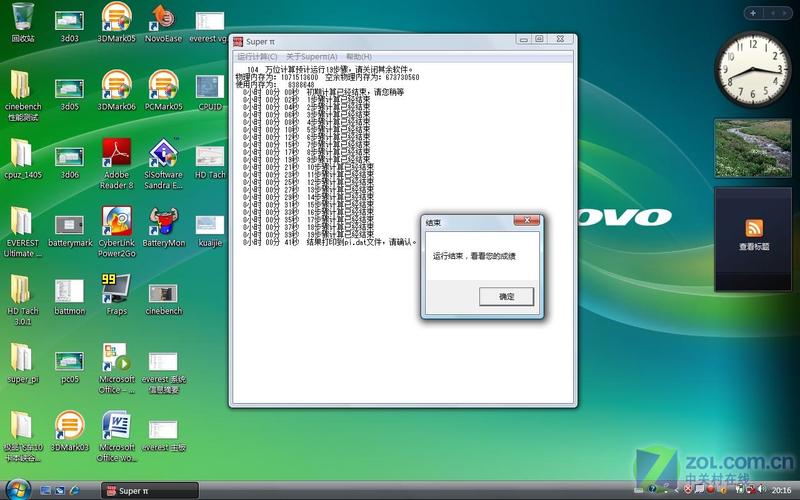Image resolution: width=800 pixels, height=500 pixels.
Task: Open the pc05 image file
Action: pyautogui.click(x=69, y=367)
